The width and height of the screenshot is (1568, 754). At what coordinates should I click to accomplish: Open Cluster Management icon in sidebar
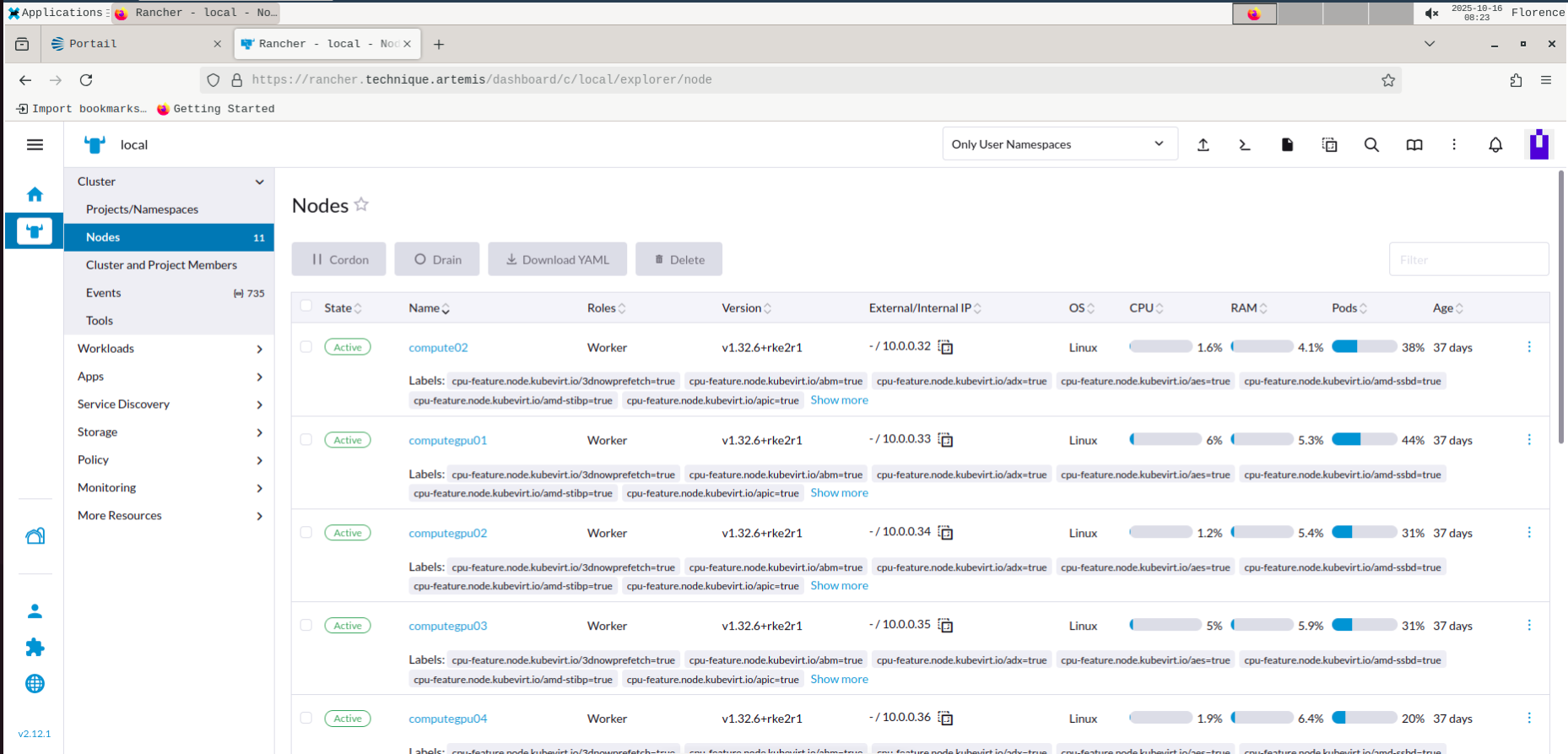[x=35, y=536]
